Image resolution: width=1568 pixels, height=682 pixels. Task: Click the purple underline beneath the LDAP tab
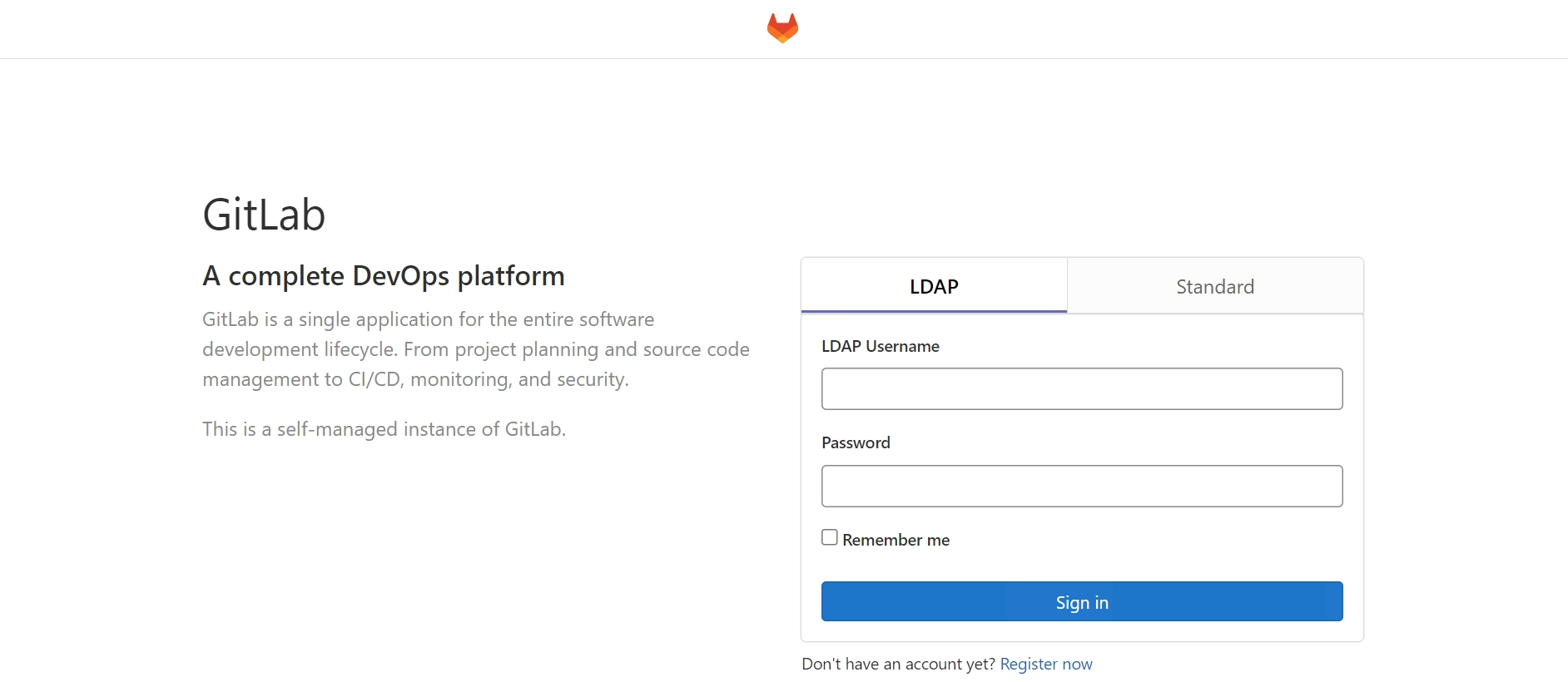934,311
